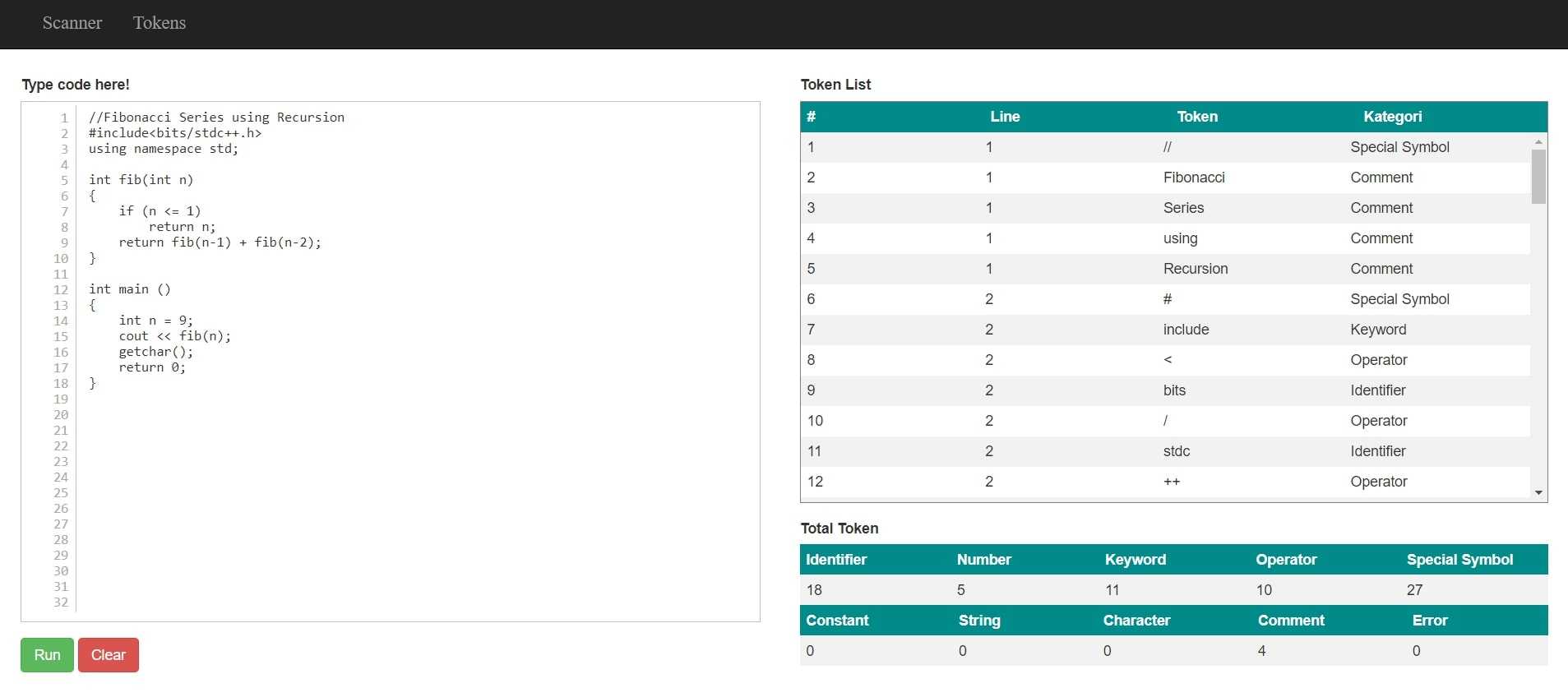This screenshot has width=1568, height=697.
Task: Click the Special Symbol total header
Action: point(1459,560)
